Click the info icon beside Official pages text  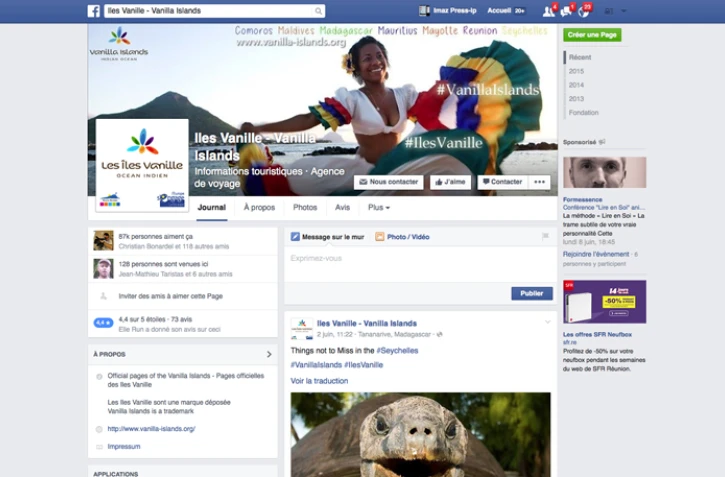click(99, 376)
